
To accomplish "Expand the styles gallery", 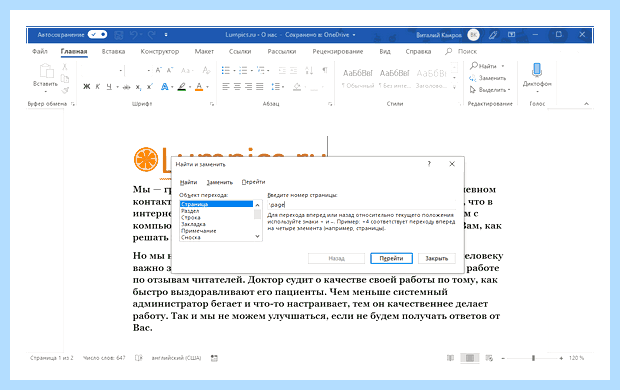I will pos(454,86).
